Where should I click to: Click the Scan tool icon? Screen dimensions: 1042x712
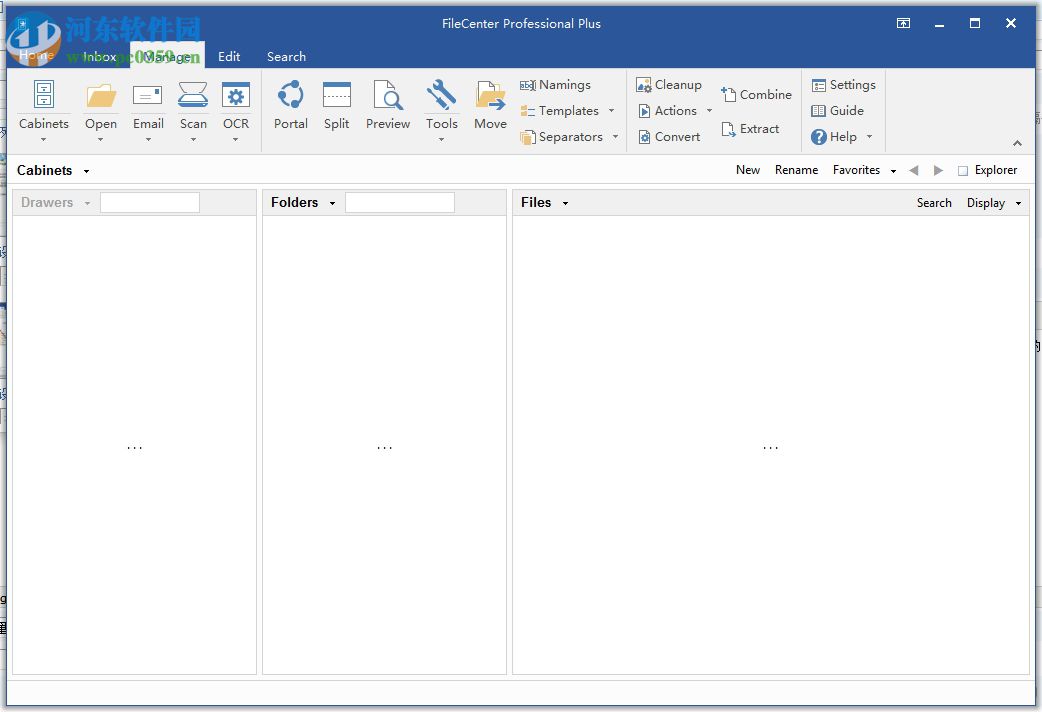tap(193, 97)
